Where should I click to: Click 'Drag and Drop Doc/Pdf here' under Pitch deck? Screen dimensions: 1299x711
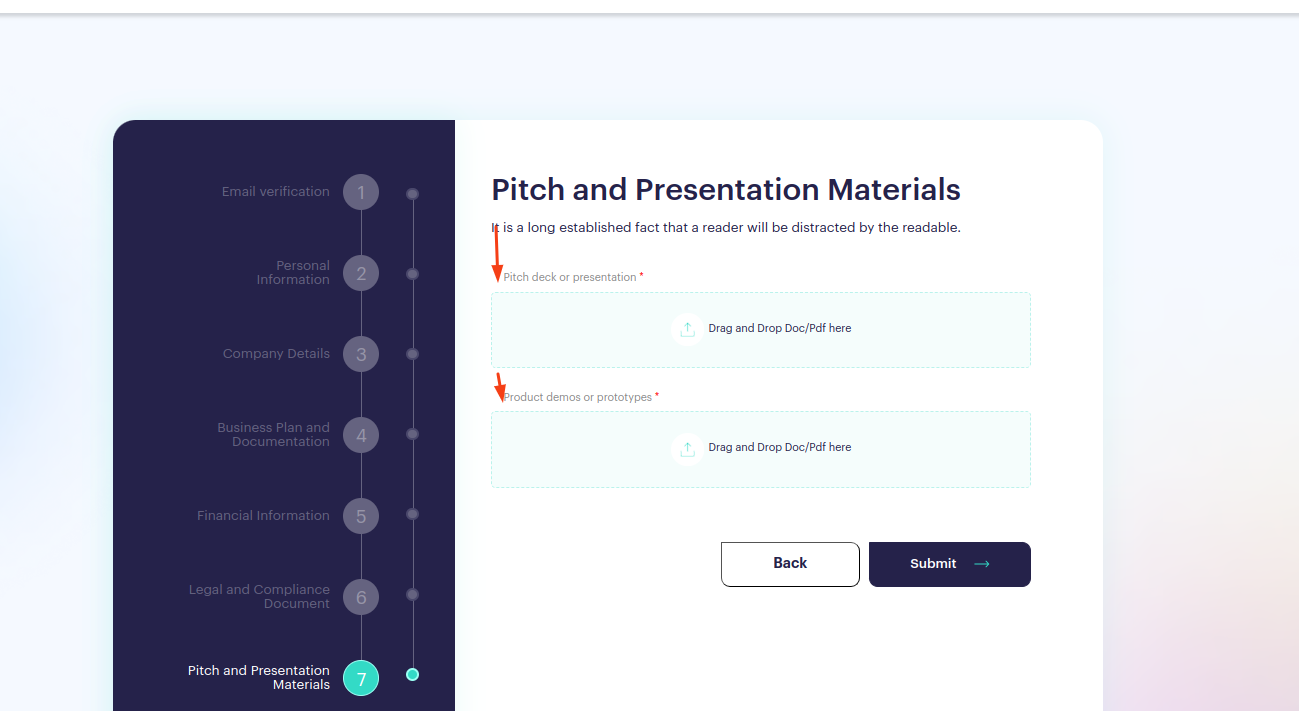780,329
